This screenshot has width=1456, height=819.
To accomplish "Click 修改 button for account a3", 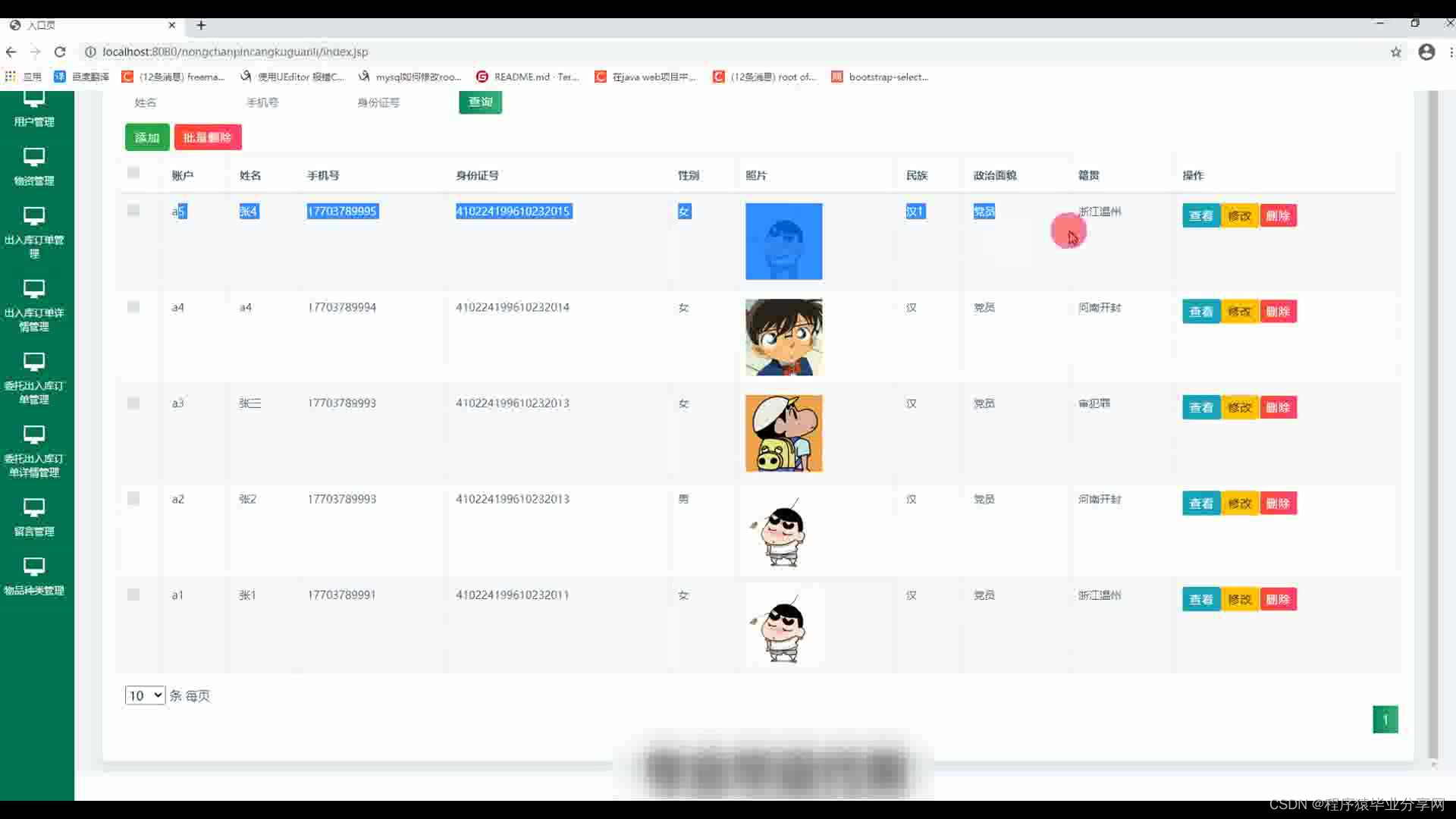I will tap(1240, 407).
